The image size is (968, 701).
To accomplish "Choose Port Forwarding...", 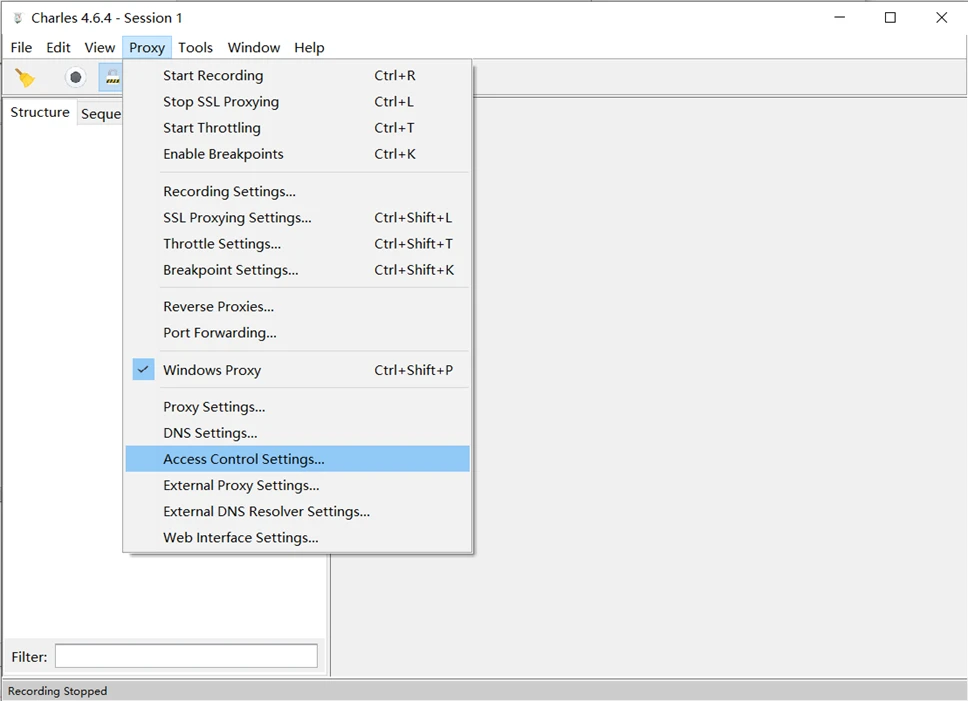I will 298,333.
